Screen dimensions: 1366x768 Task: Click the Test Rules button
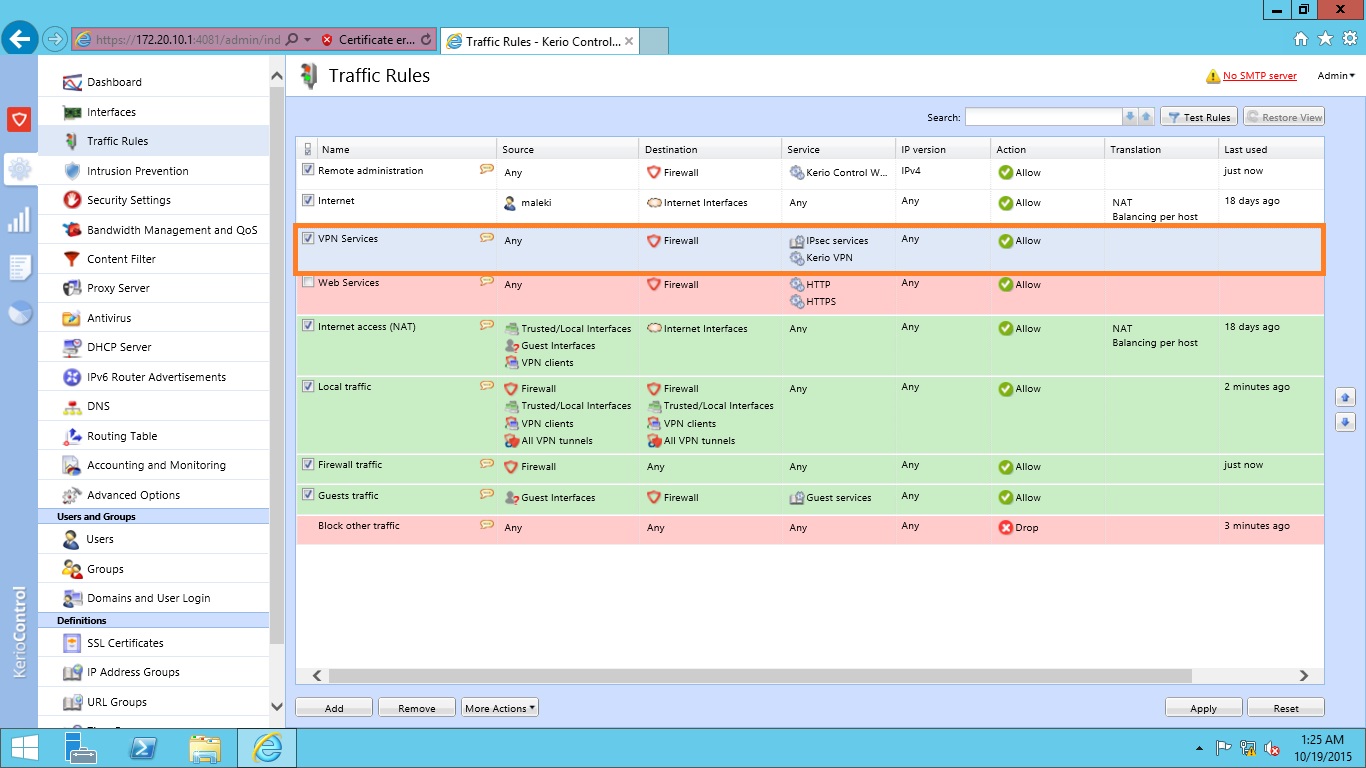(1199, 117)
